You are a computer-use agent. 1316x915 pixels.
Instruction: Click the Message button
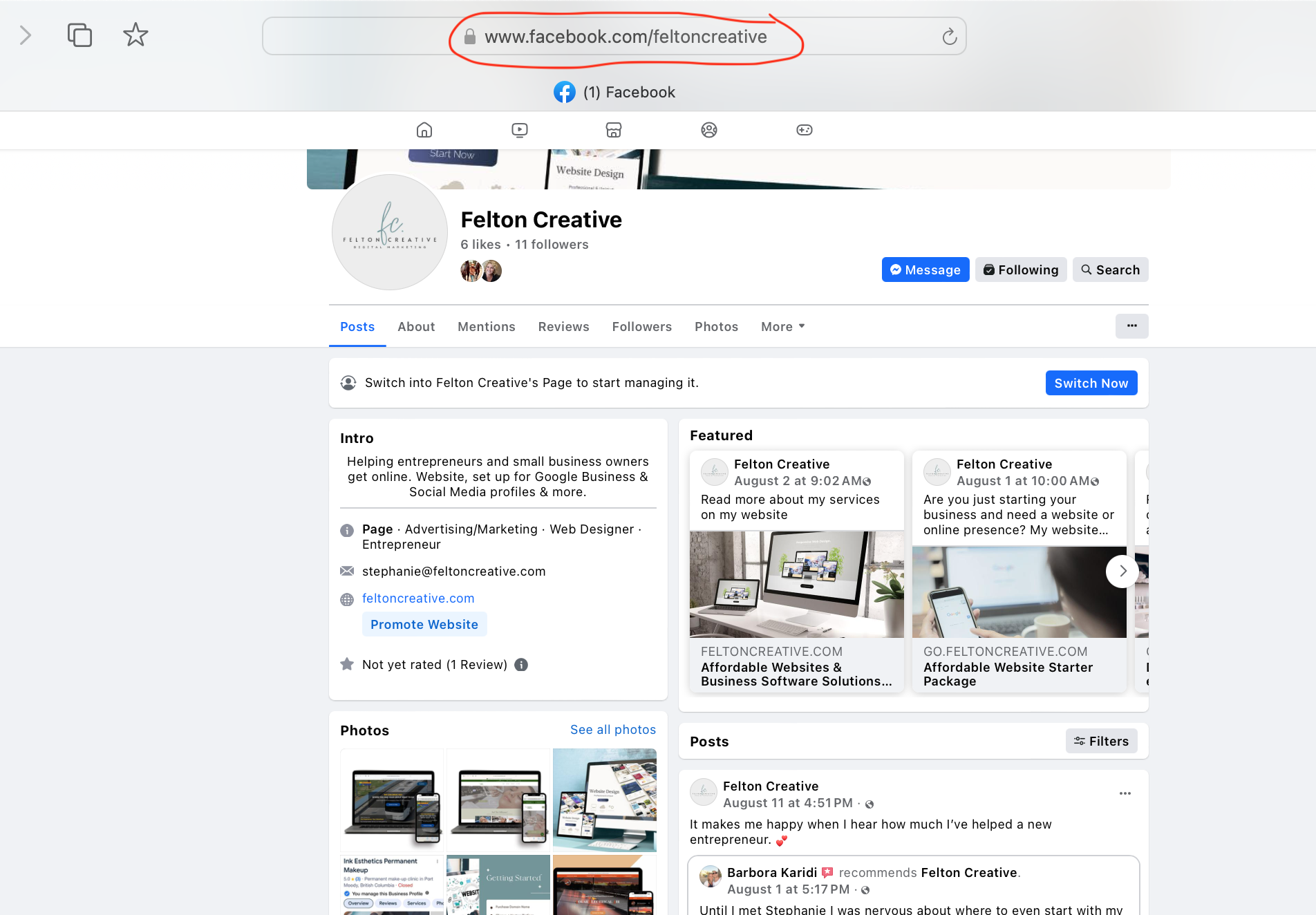coord(925,270)
